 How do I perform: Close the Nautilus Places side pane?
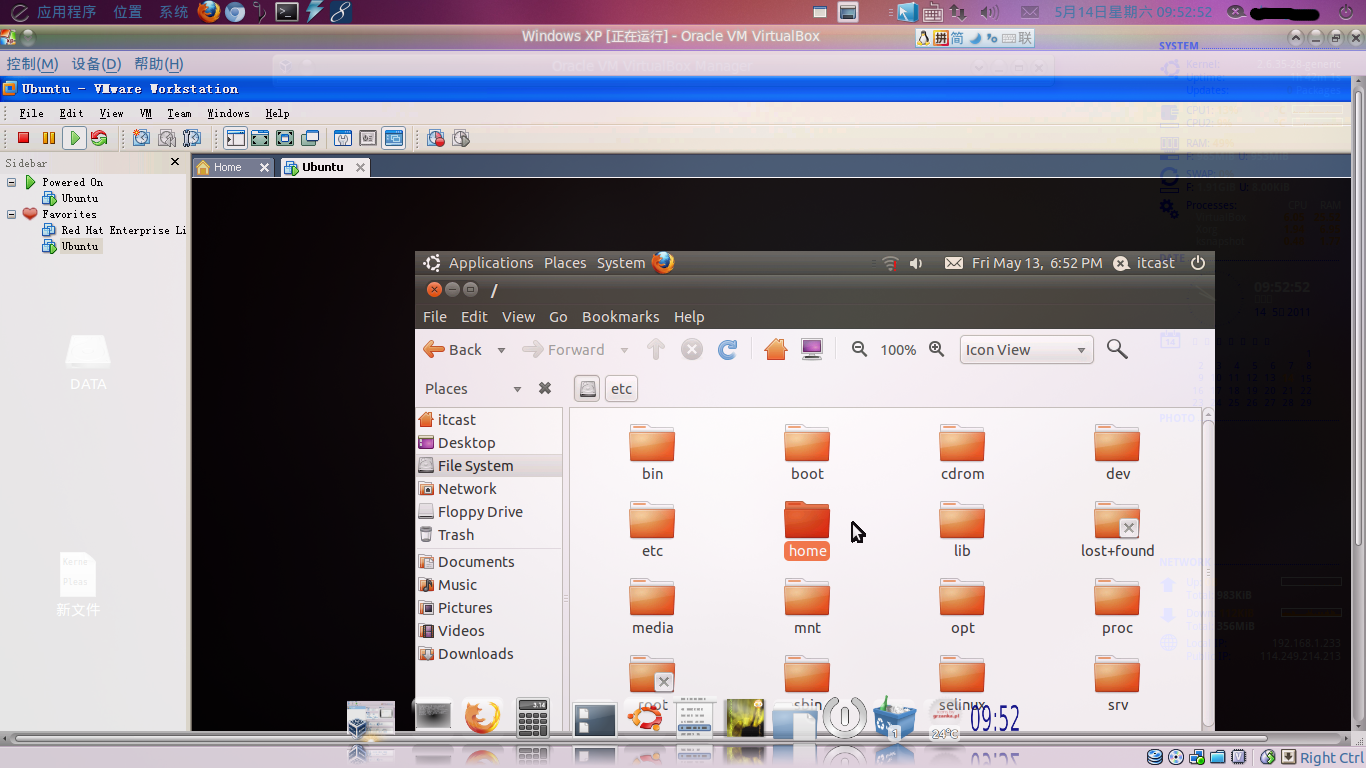(x=545, y=388)
